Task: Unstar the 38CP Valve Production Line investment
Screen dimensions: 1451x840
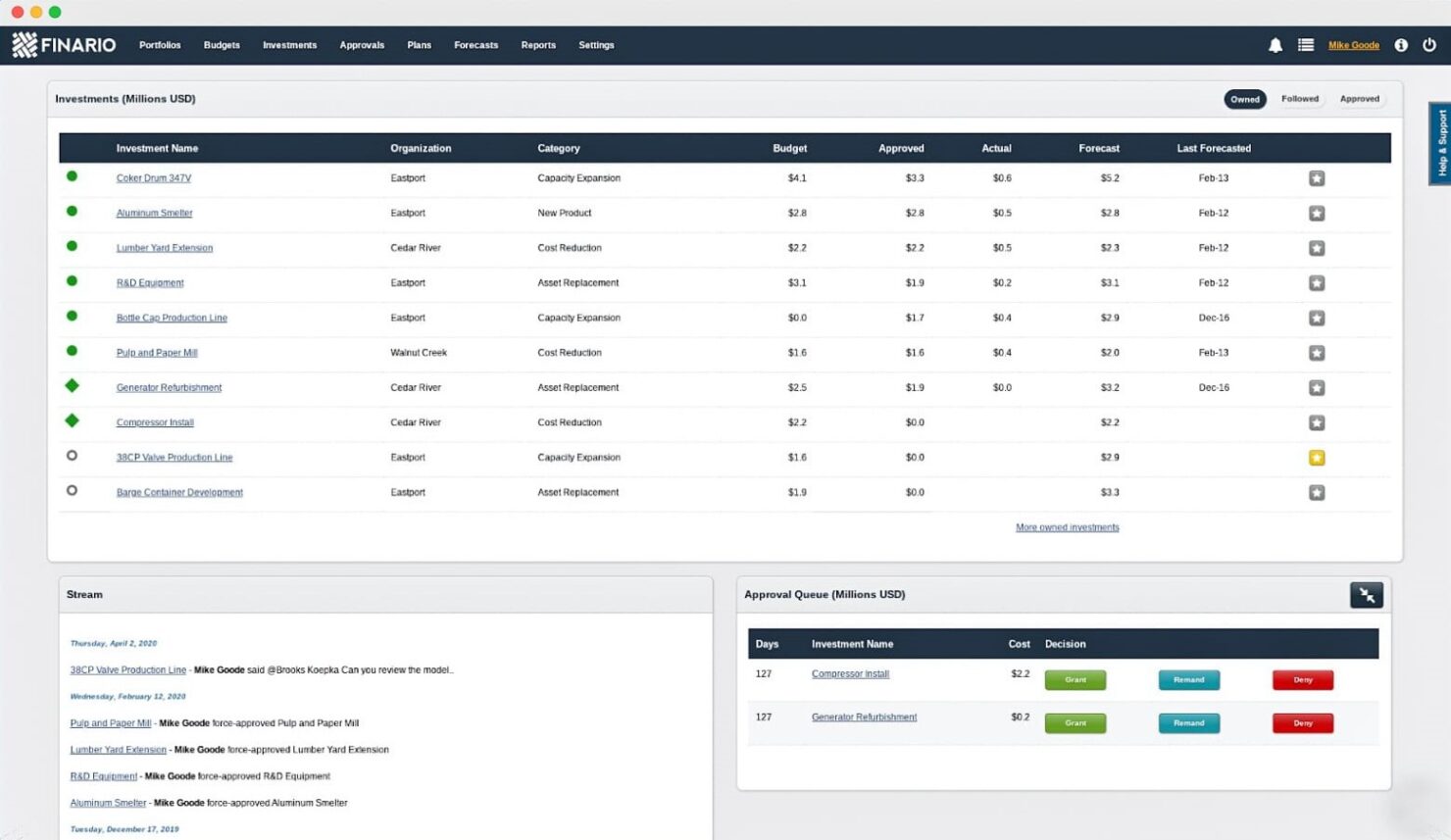Action: click(x=1317, y=457)
